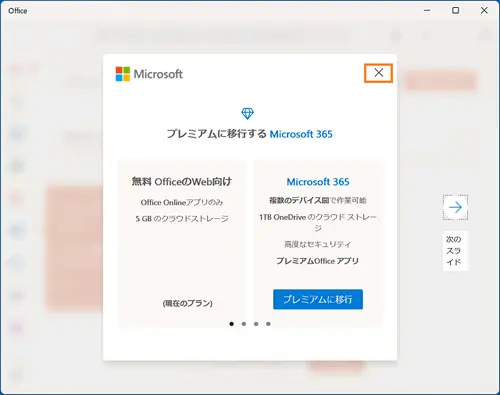
Task: Click the 次のスライド tooltip label
Action: point(455,251)
